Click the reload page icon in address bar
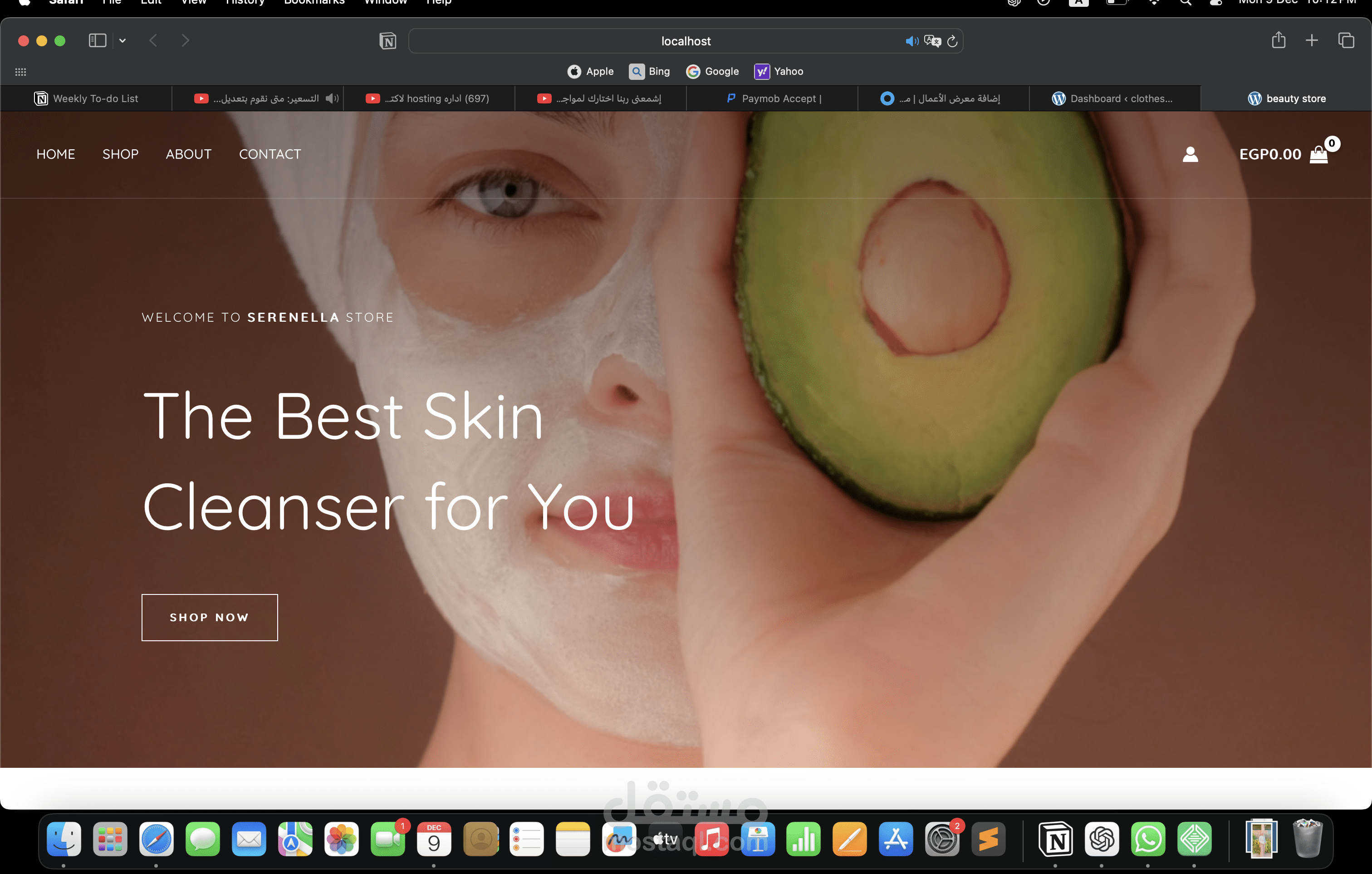This screenshot has height=874, width=1372. (952, 41)
